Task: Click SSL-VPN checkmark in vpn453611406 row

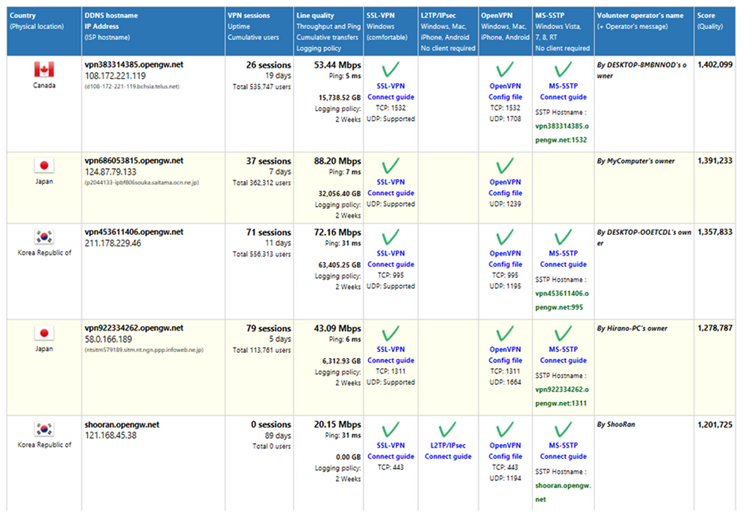Action: click(x=390, y=237)
